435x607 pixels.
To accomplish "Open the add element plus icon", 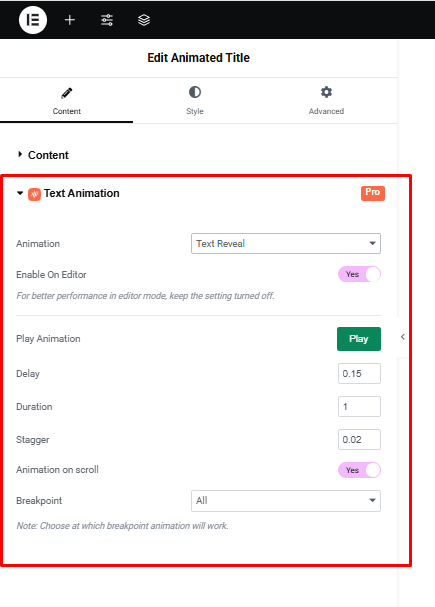I will (x=70, y=20).
